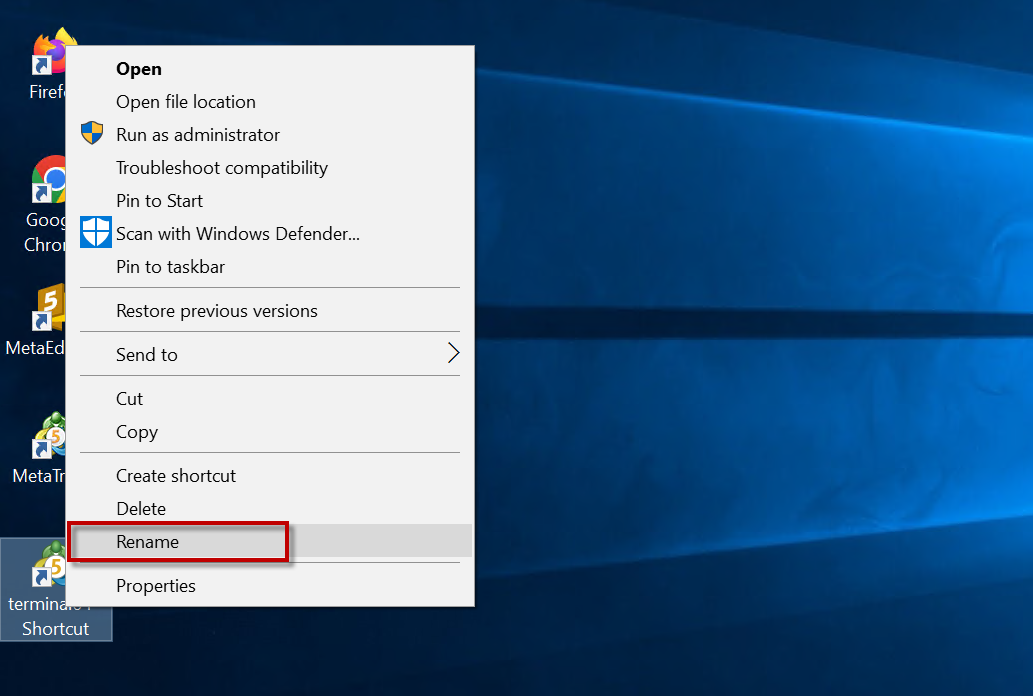Image resolution: width=1033 pixels, height=696 pixels.
Task: Select the MetaTrader 5 desktop icon
Action: point(46,438)
